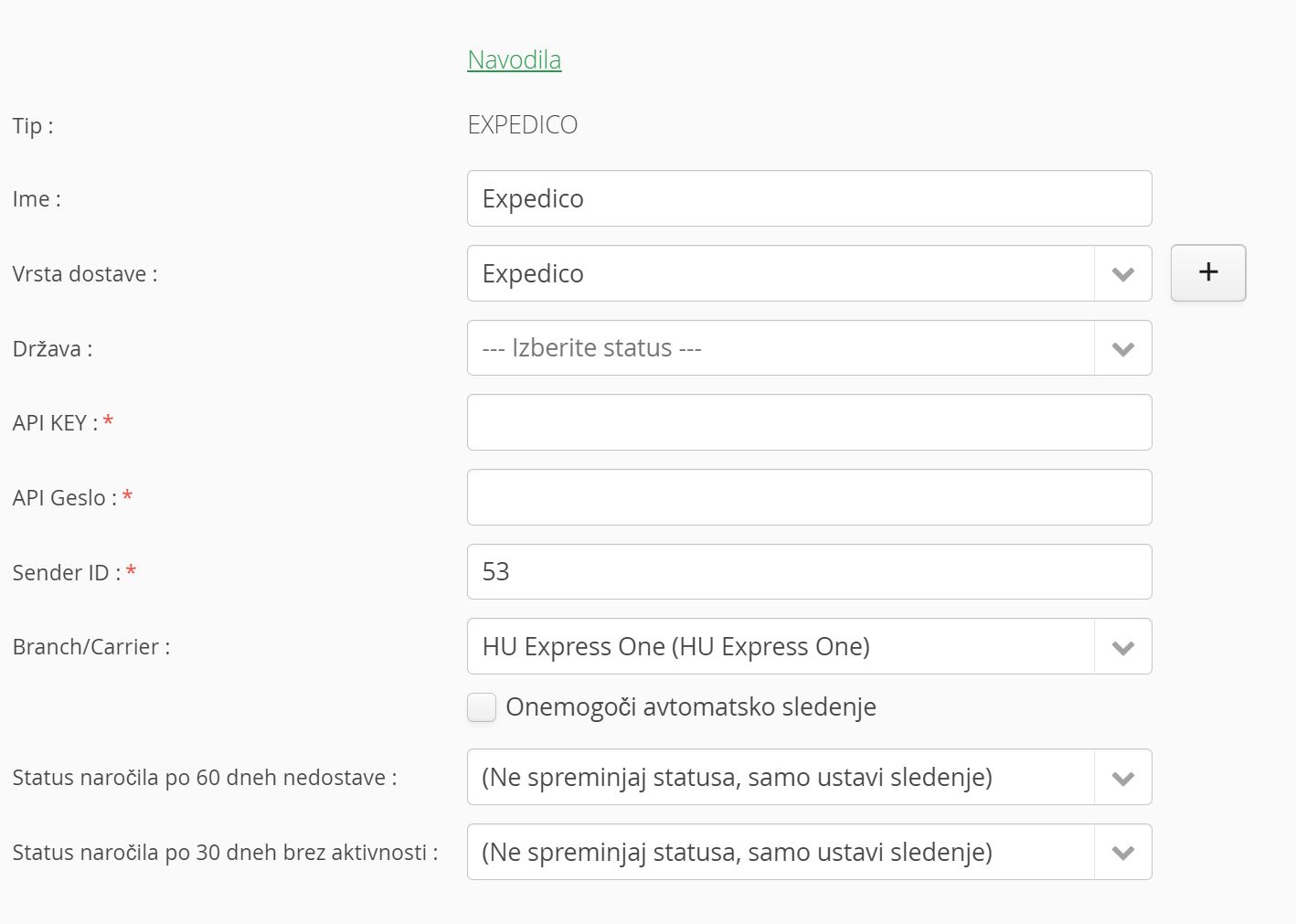Open the Država dropdown
This screenshot has width=1296, height=924.
[809, 348]
